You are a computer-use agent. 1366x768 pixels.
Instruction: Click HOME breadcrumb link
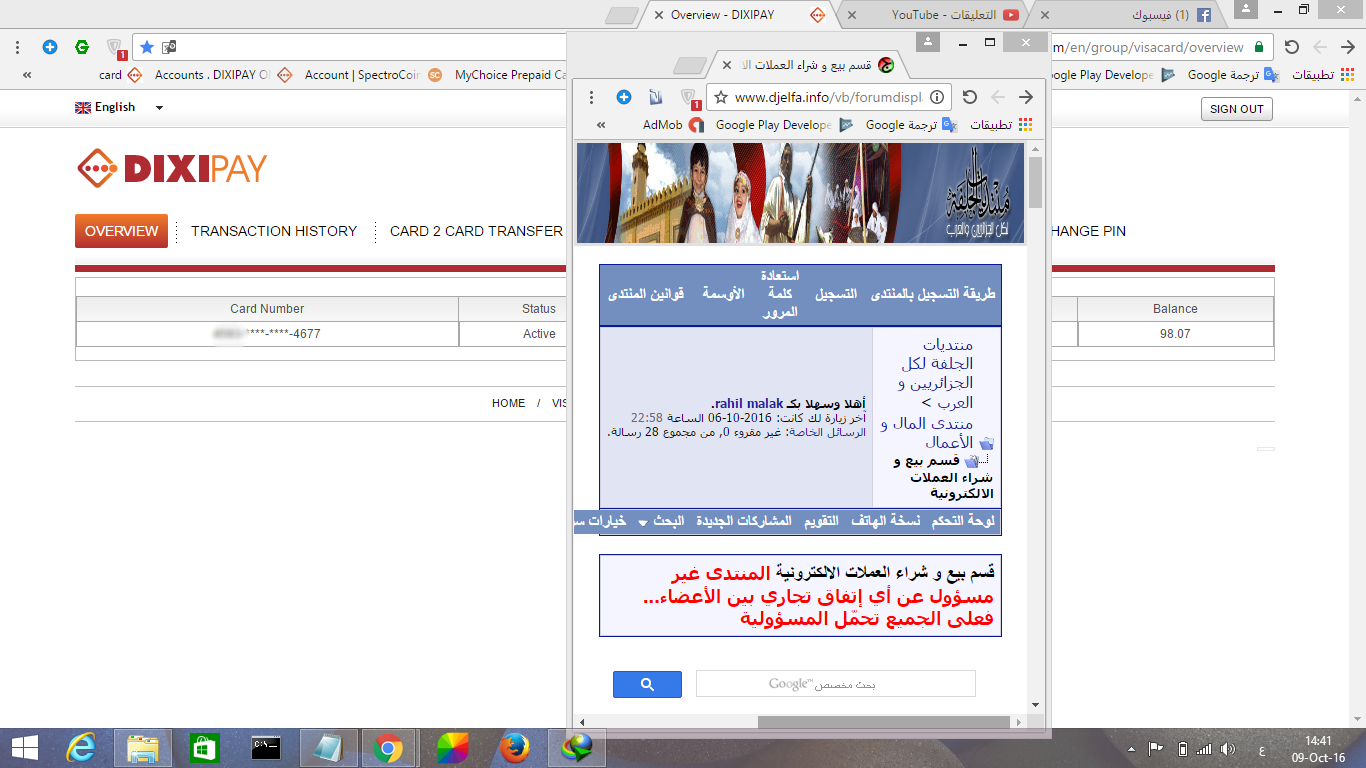(x=508, y=403)
